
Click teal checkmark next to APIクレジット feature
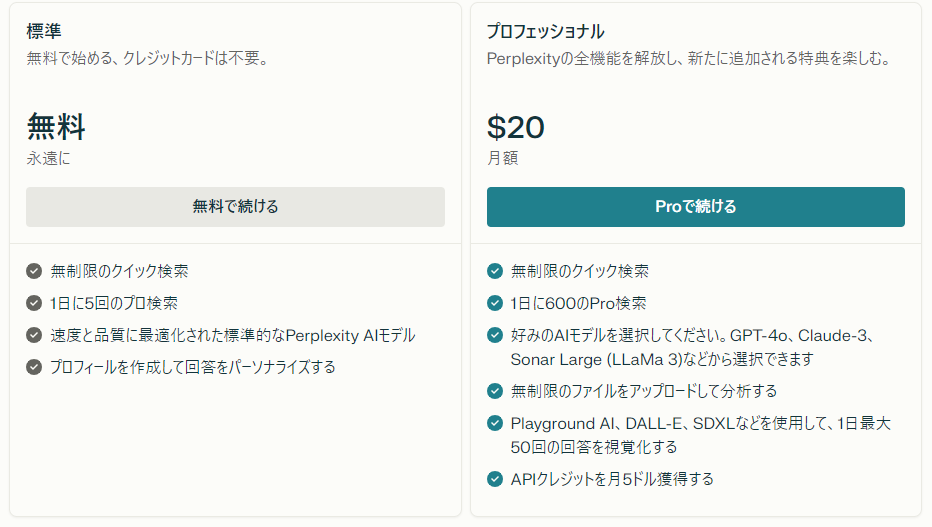click(x=495, y=479)
